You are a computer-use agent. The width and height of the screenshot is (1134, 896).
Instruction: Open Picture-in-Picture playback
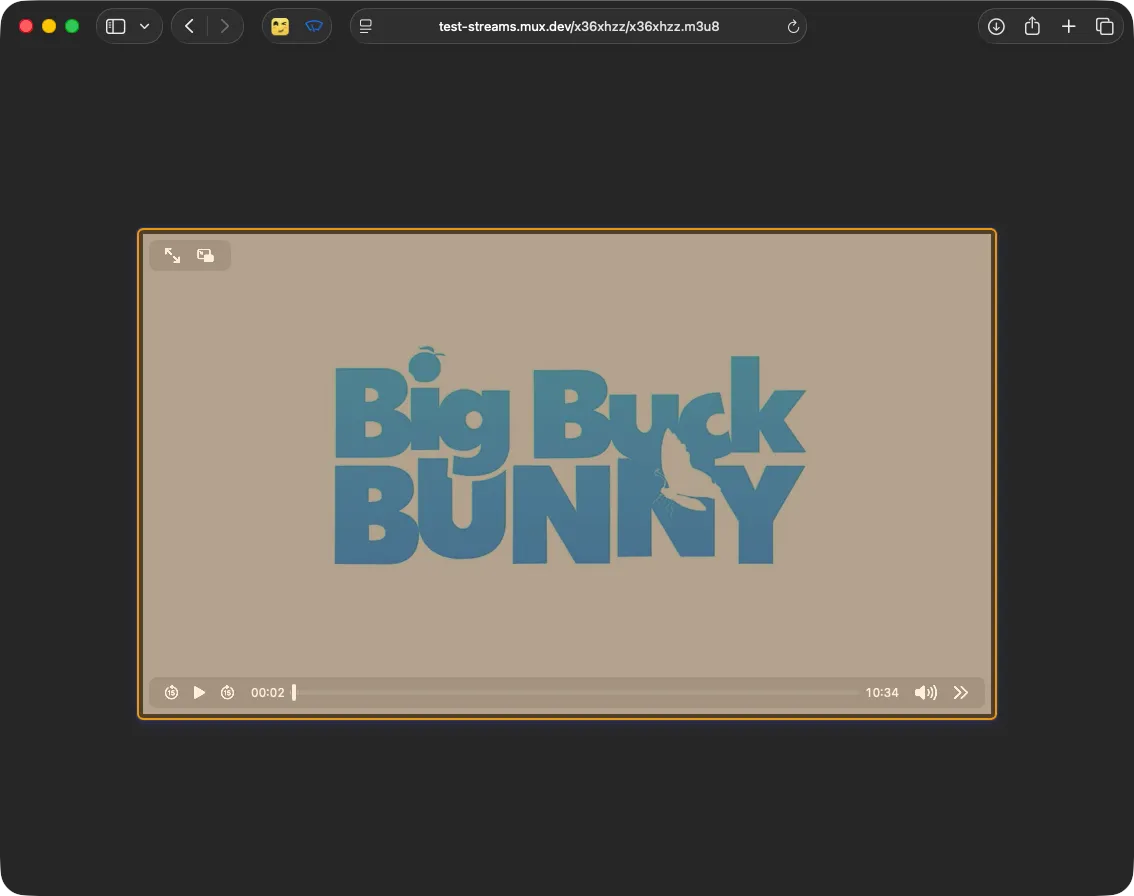pyautogui.click(x=205, y=255)
